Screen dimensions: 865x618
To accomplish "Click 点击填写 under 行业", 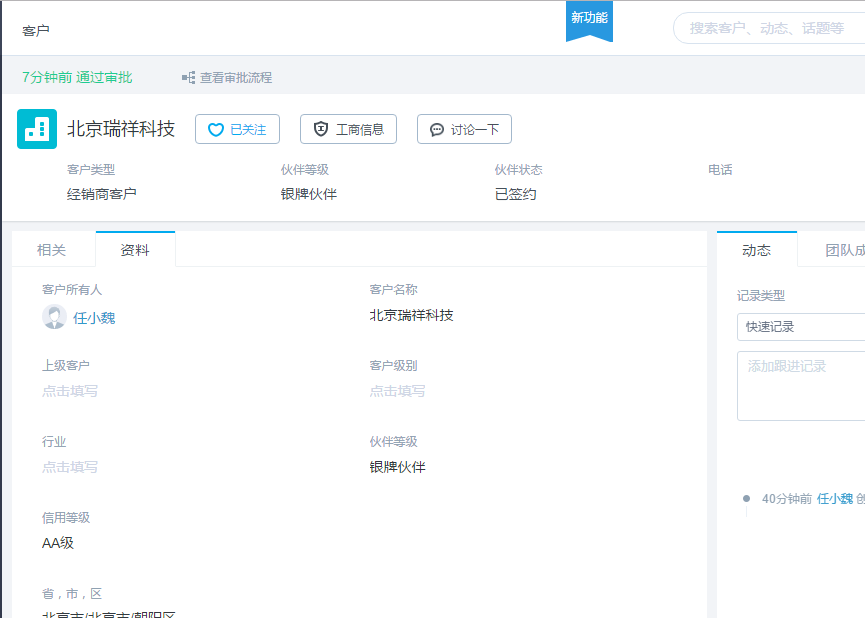I will point(70,467).
